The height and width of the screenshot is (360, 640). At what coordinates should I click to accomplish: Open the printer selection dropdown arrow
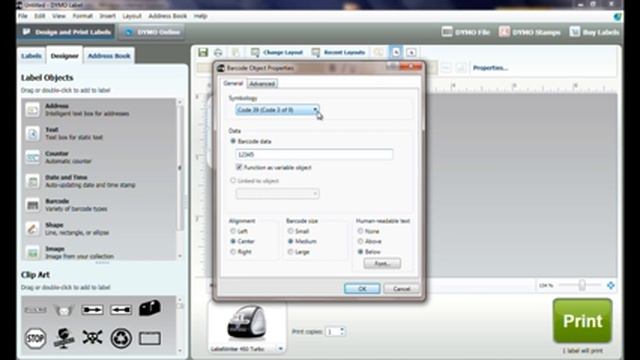(280, 349)
